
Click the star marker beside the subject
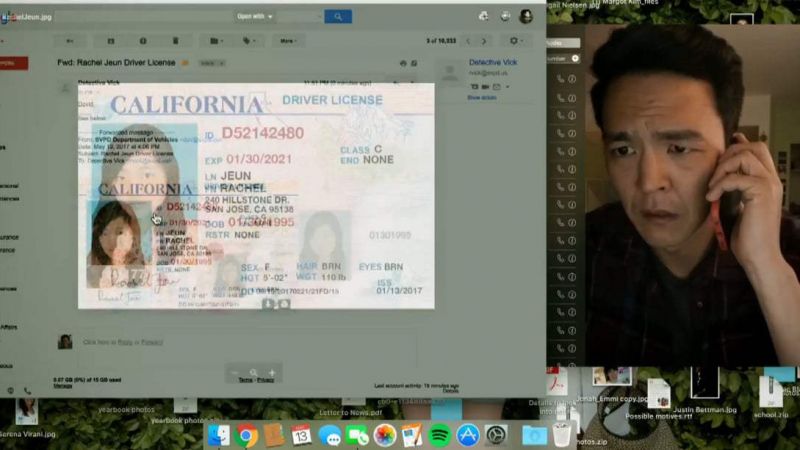pyautogui.click(x=186, y=63)
